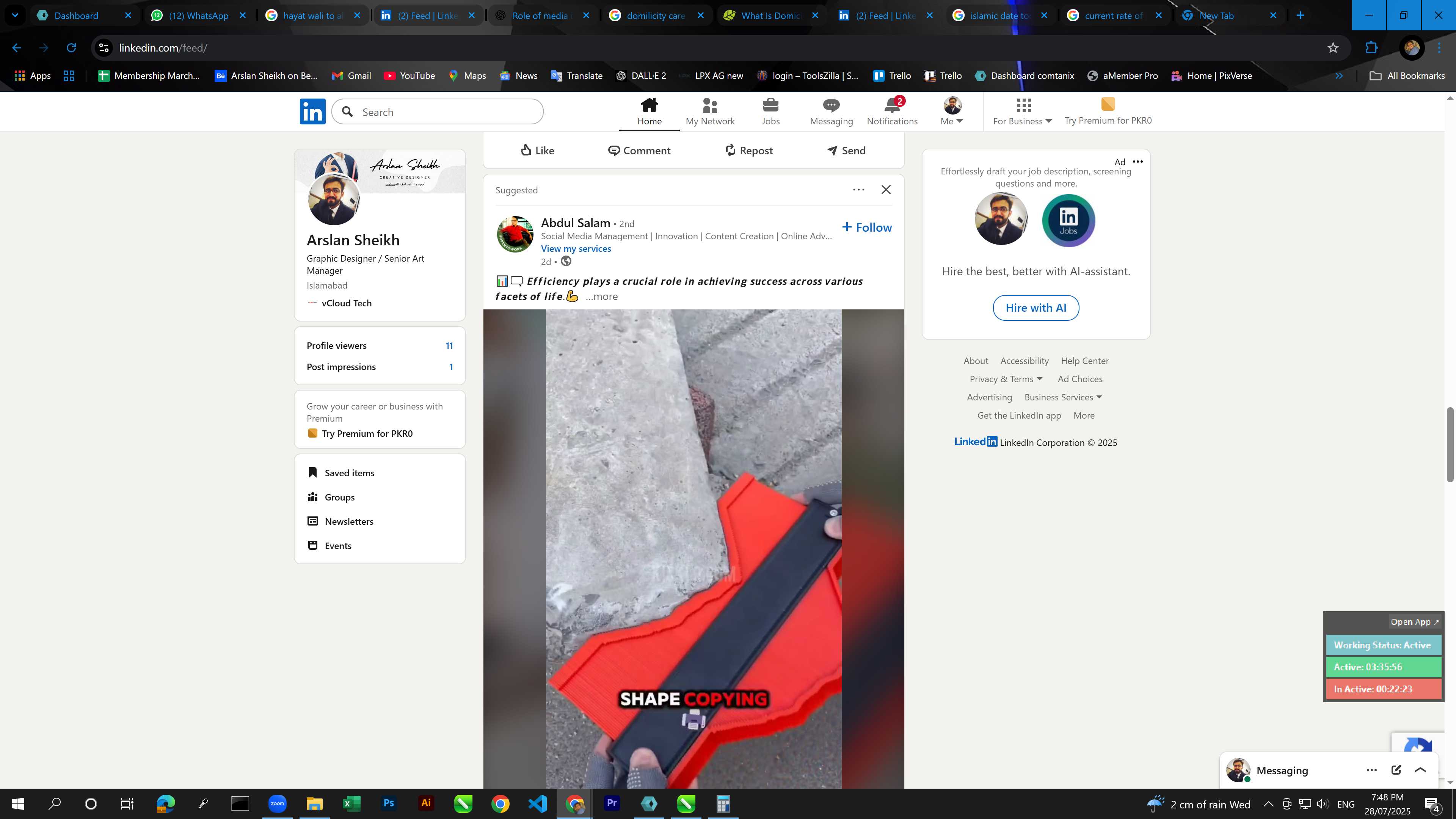1456x819 pixels.
Task: Click Try Premium for PKR0 in sidebar
Action: (360, 433)
